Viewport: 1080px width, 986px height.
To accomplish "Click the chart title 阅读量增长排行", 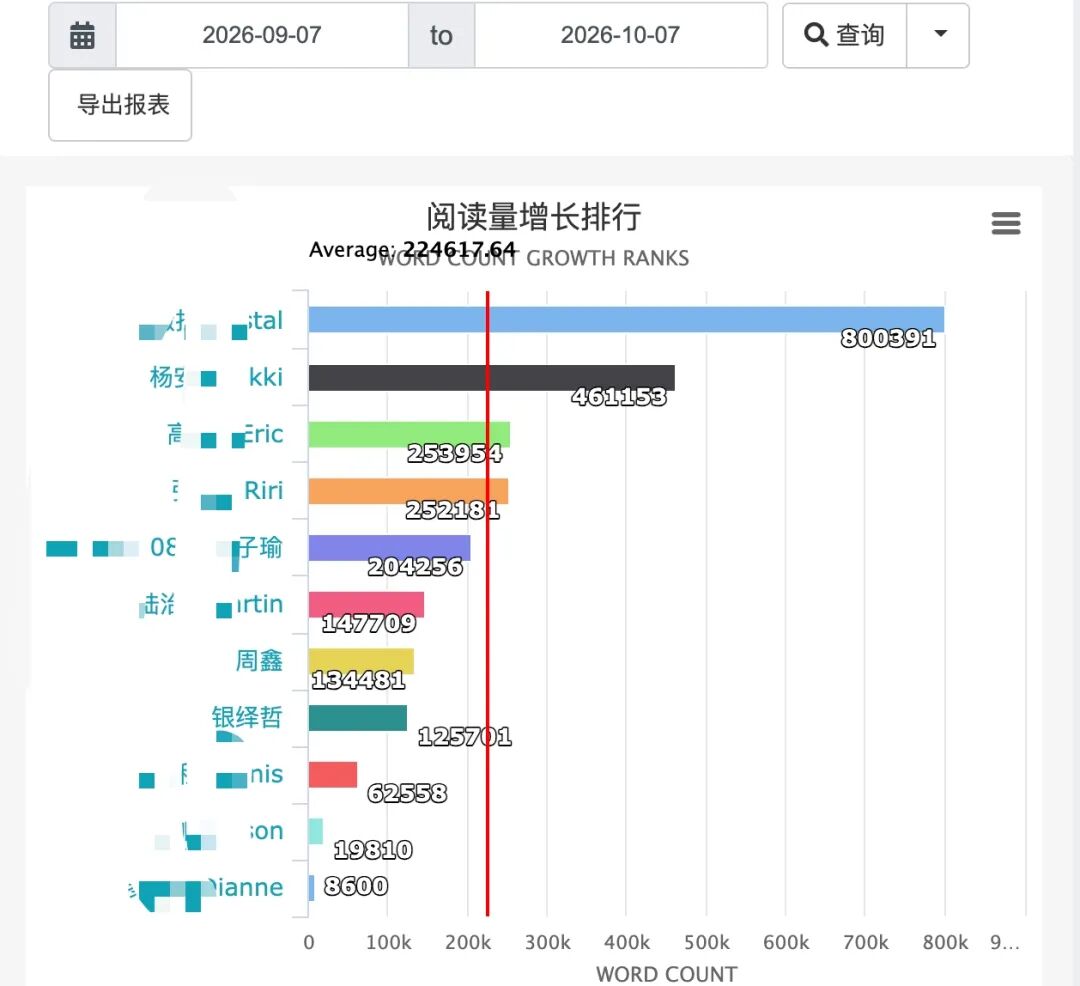I will pyautogui.click(x=534, y=217).
